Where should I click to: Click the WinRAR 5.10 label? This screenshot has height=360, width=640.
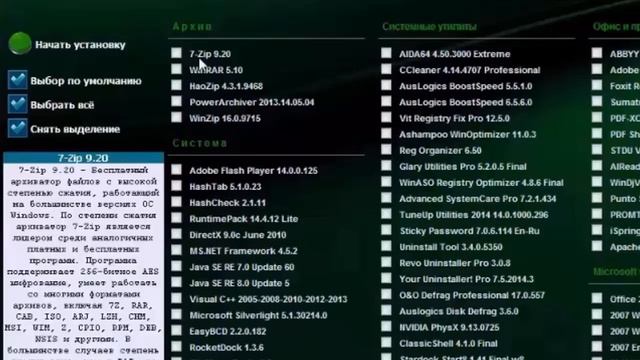click(216, 70)
